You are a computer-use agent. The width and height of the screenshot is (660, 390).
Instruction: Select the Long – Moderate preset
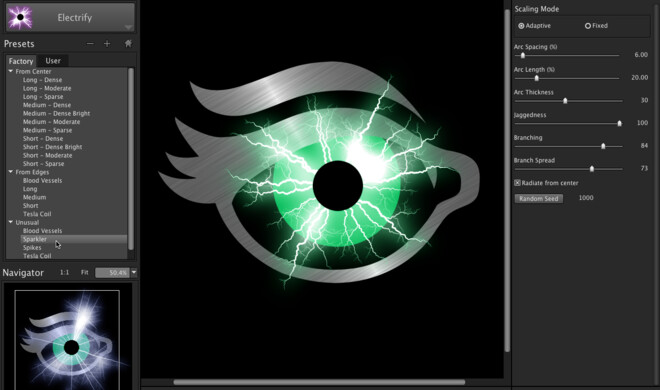(x=47, y=88)
